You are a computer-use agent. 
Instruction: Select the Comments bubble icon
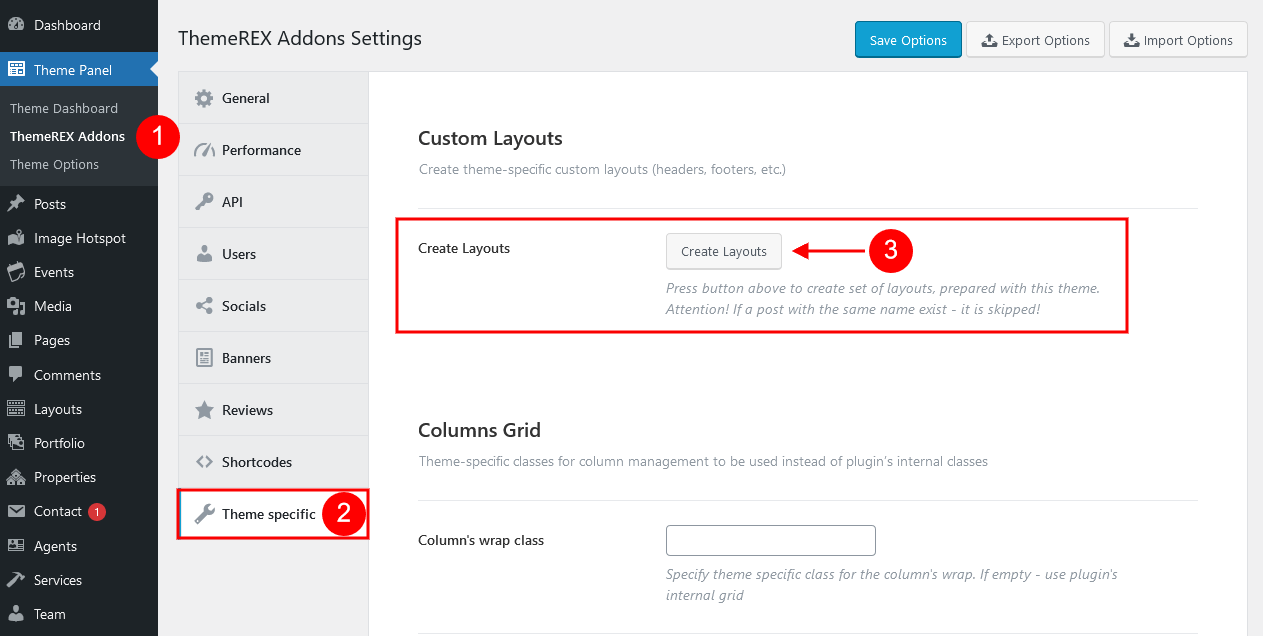click(x=16, y=375)
